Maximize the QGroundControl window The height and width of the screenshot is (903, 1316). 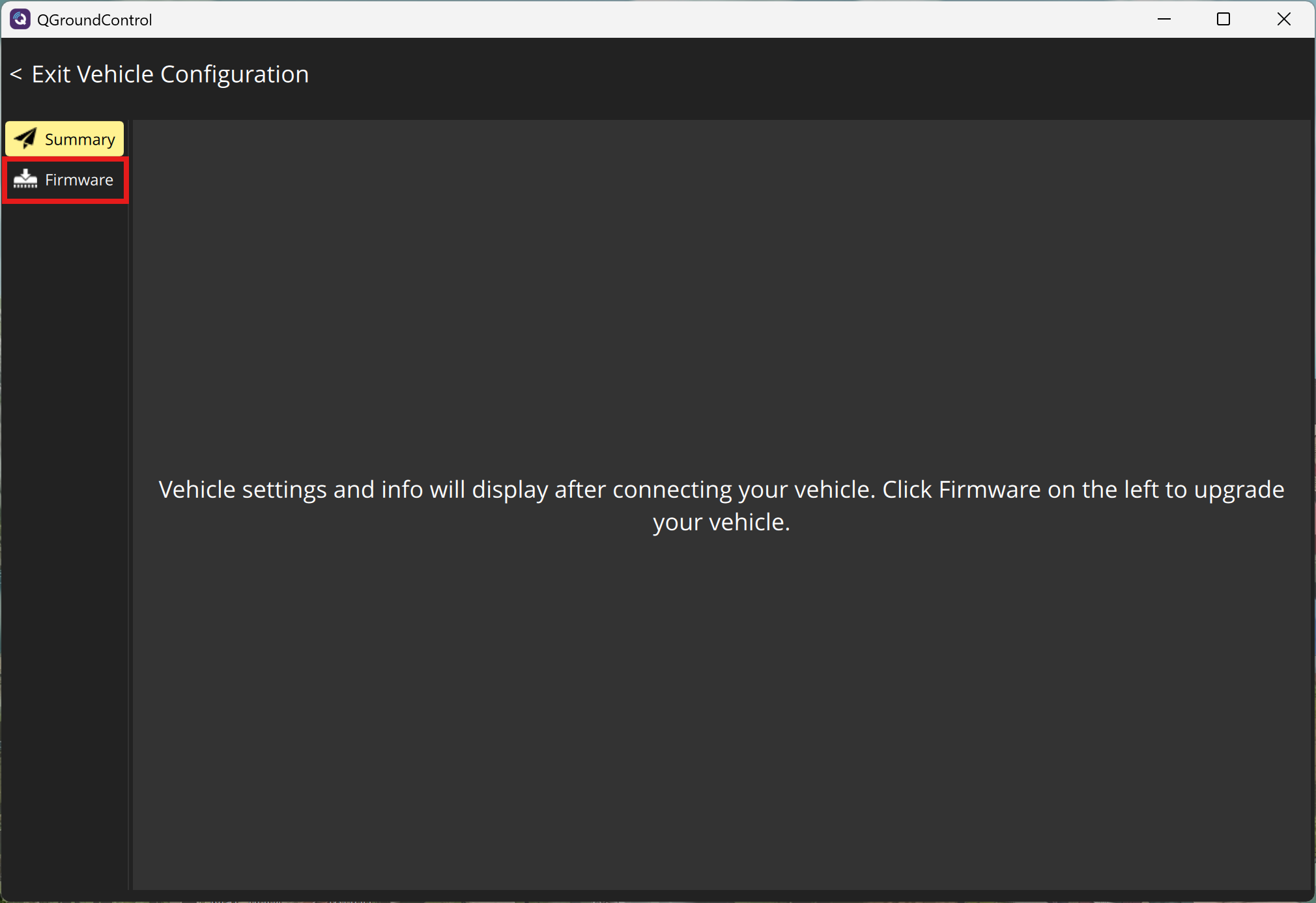tap(1223, 20)
